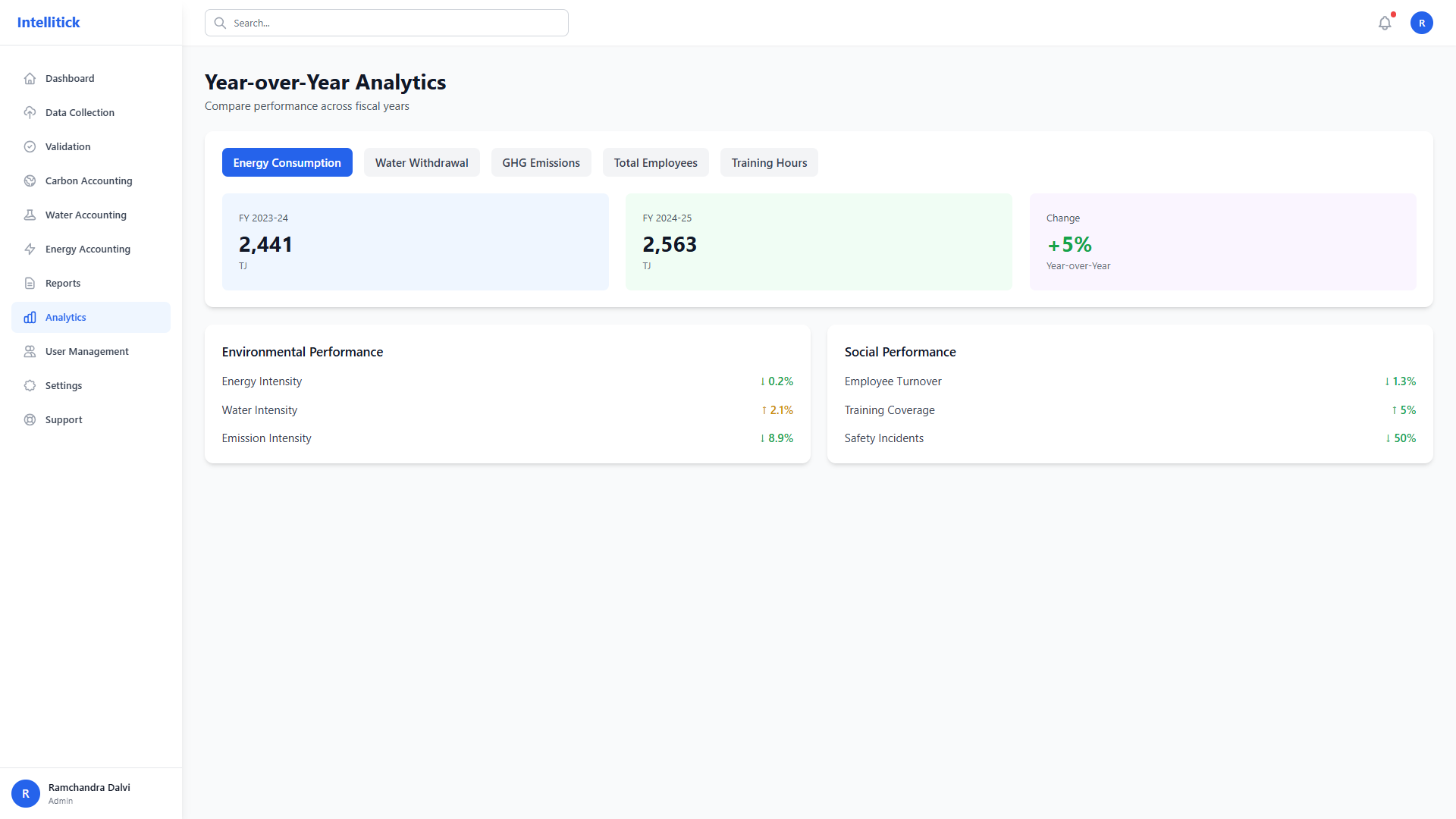Viewport: 1456px width, 819px height.
Task: Switch to the GHG Emissions tab
Action: coord(541,162)
